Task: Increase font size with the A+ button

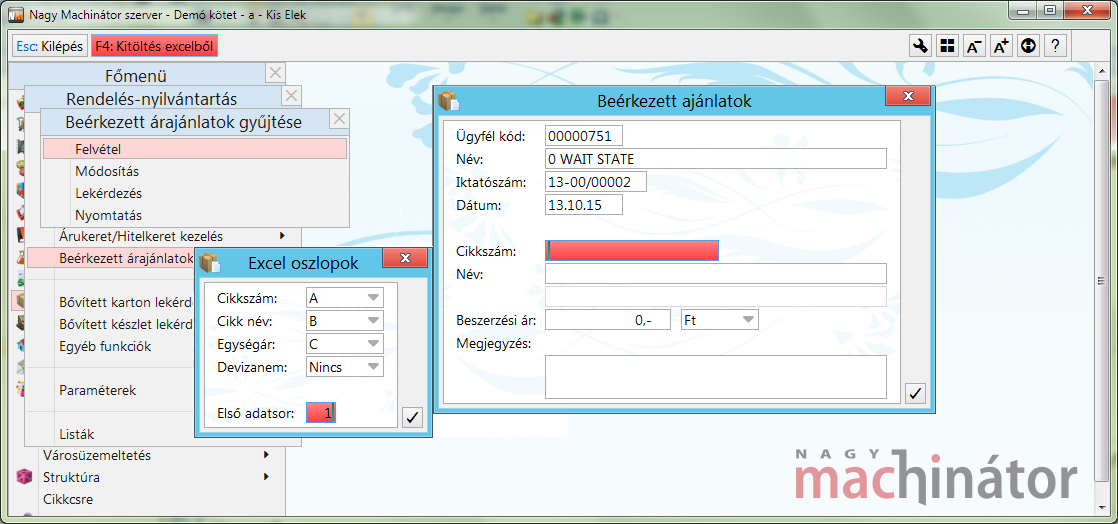Action: pyautogui.click(x=1001, y=46)
